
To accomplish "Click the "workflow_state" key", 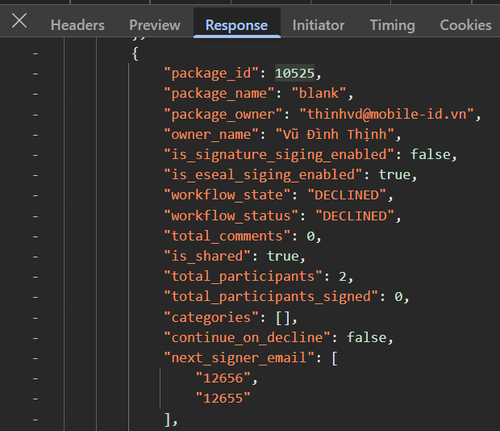I will pyautogui.click(x=227, y=195).
